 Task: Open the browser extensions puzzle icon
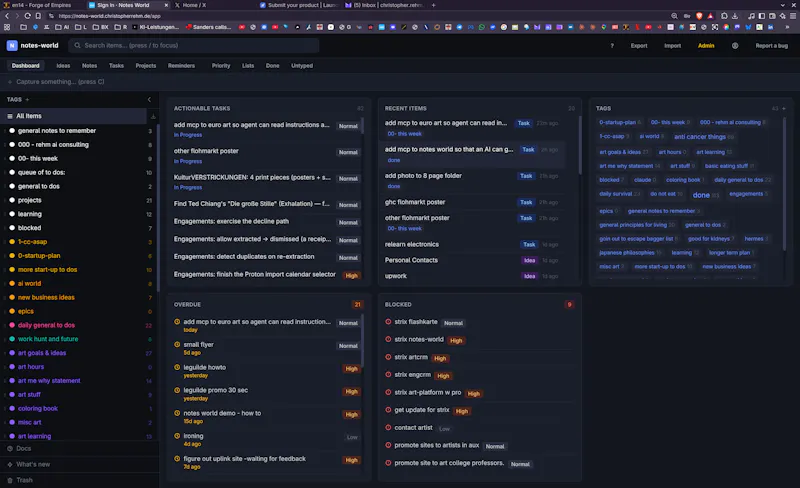click(x=724, y=16)
